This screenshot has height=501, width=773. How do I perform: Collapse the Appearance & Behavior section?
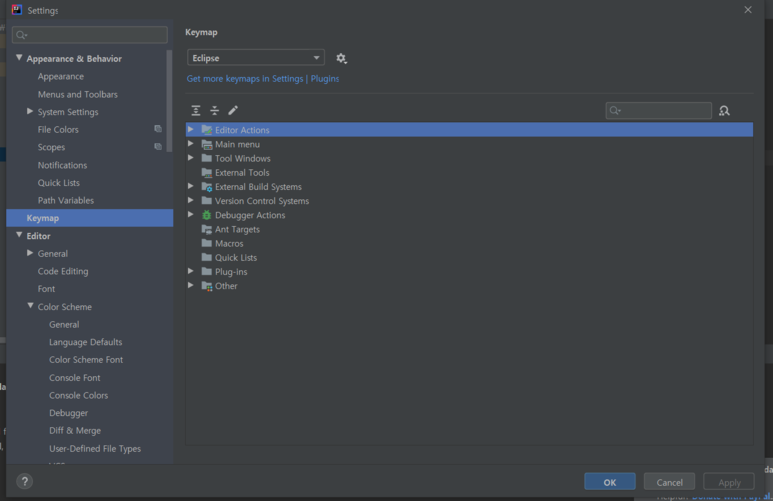[19, 58]
